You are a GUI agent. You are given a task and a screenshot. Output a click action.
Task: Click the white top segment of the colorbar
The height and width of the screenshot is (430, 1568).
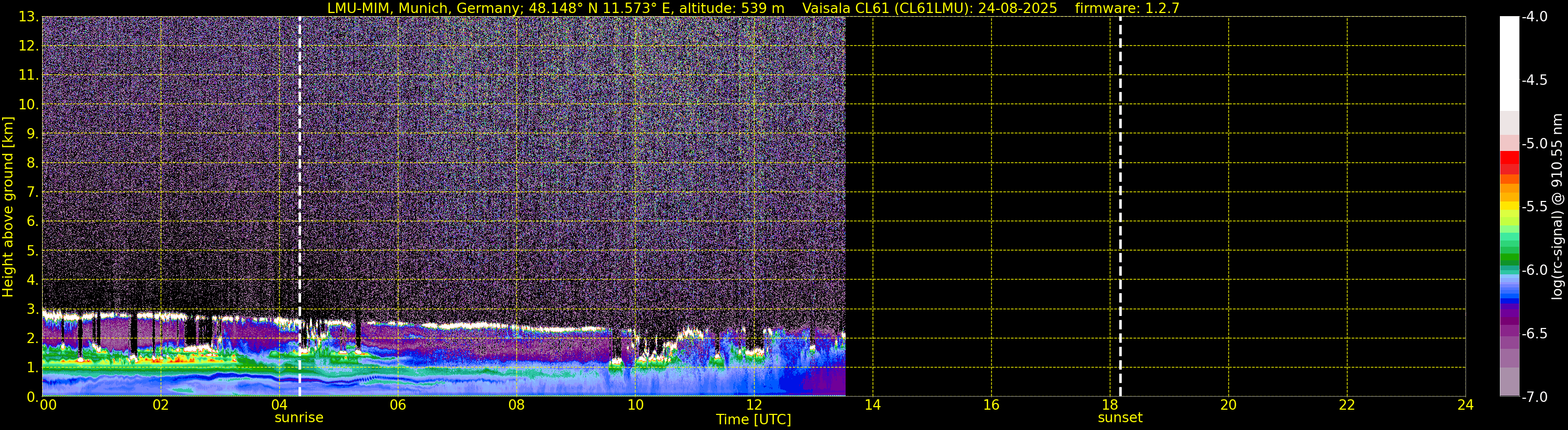(1509, 64)
